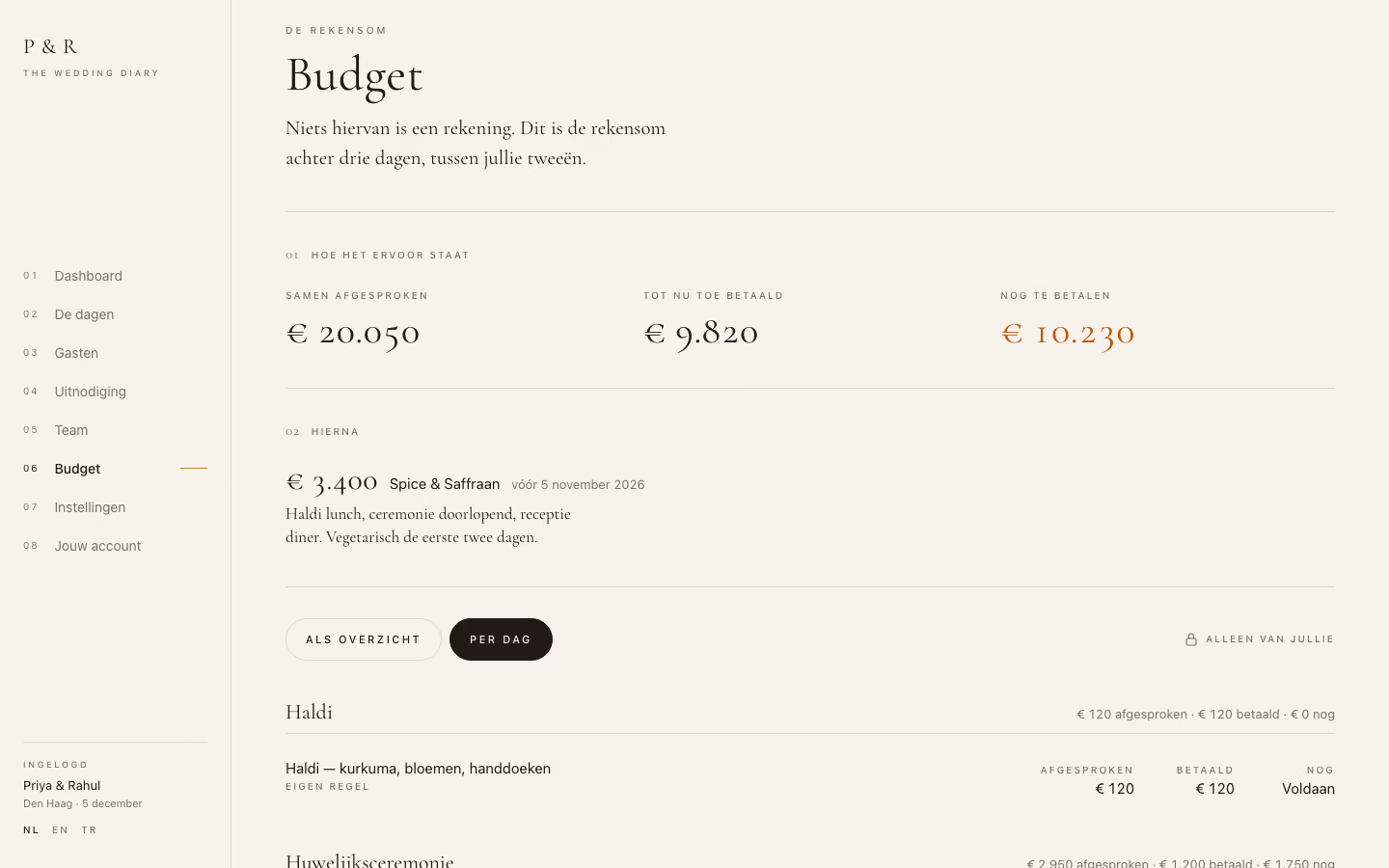This screenshot has height=868, width=1389.
Task: Click the lock icon beside Alleen van jullie
Action: pos(1191,639)
